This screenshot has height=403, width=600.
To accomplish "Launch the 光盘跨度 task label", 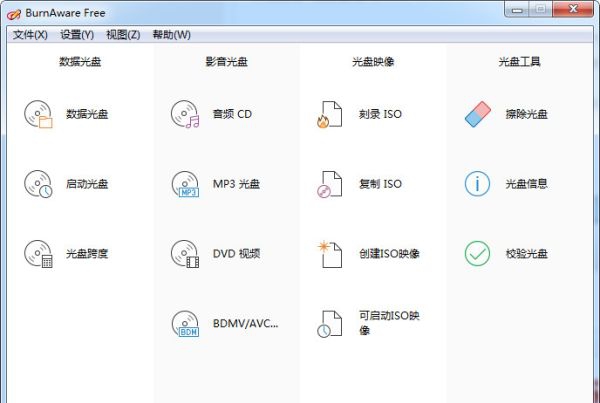I will [87, 254].
